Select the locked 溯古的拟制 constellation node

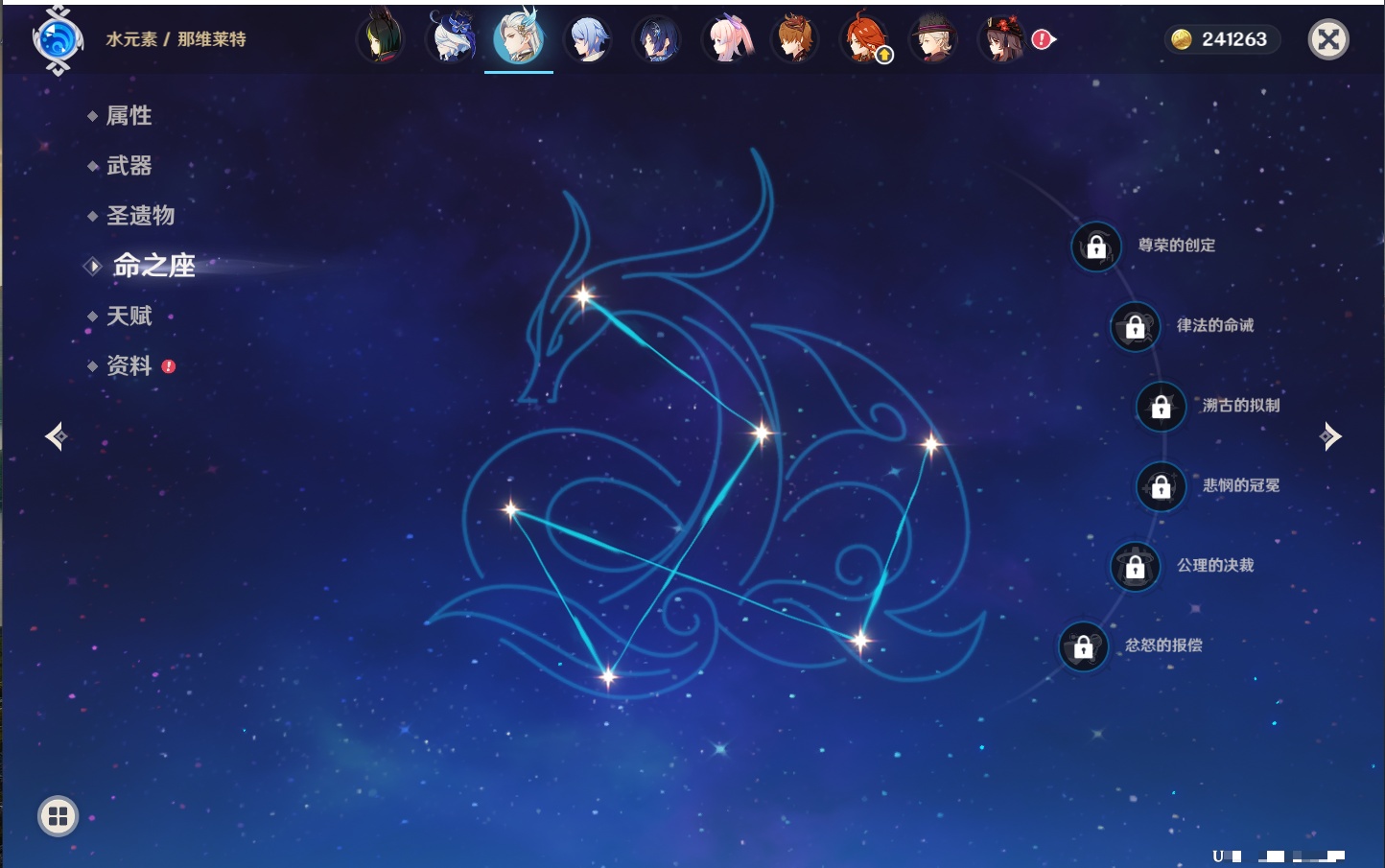(x=1161, y=406)
